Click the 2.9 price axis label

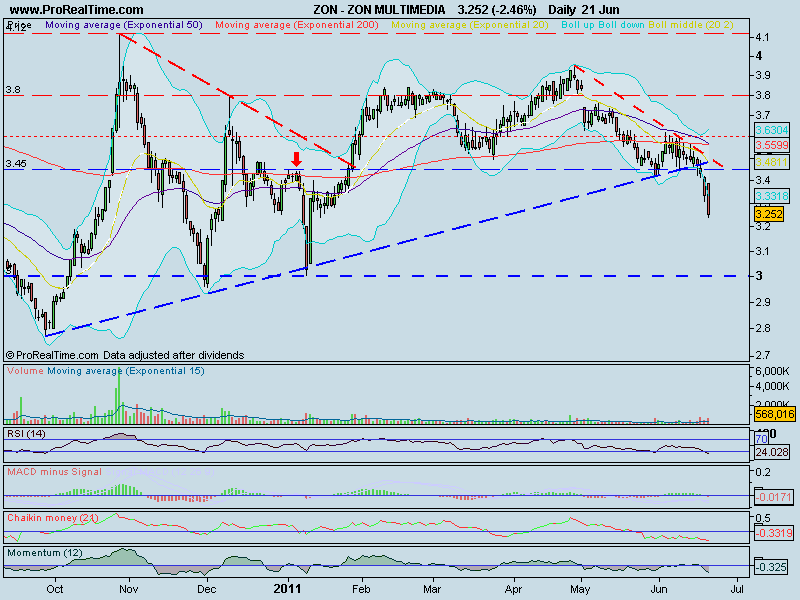click(764, 302)
